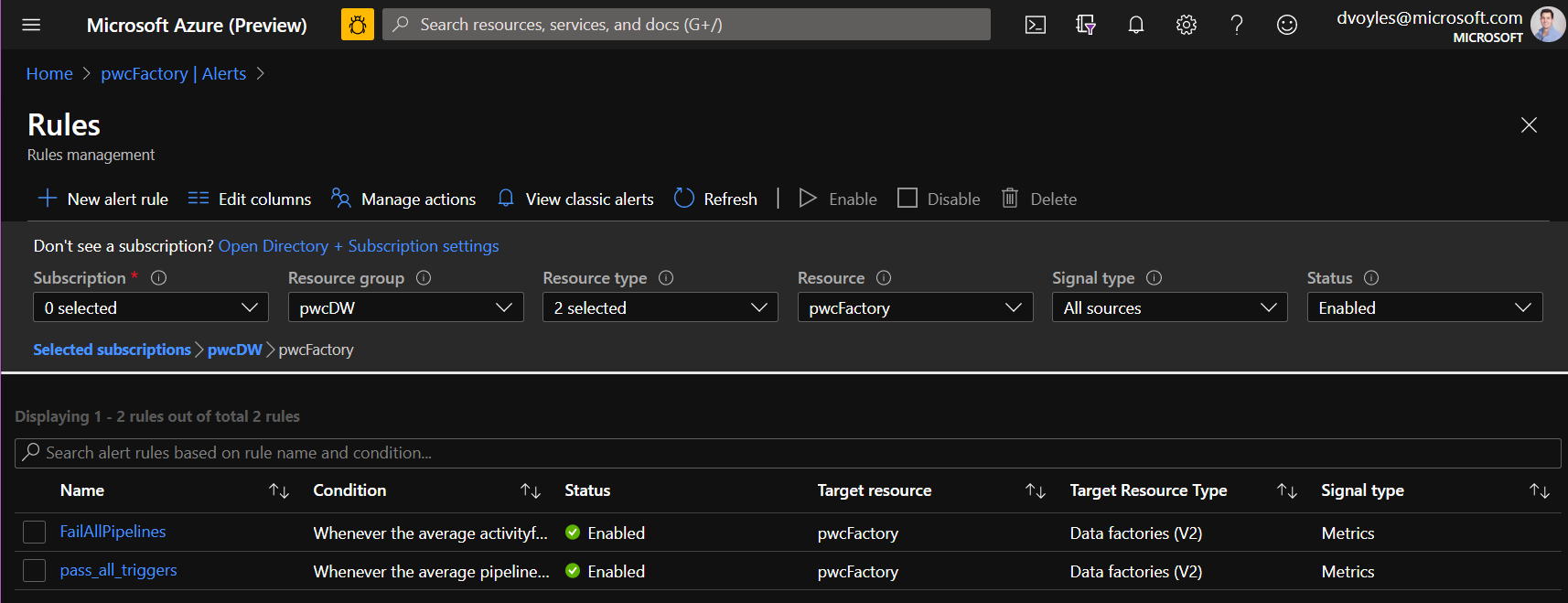Click New alert rule
1568x603 pixels.
point(102,199)
